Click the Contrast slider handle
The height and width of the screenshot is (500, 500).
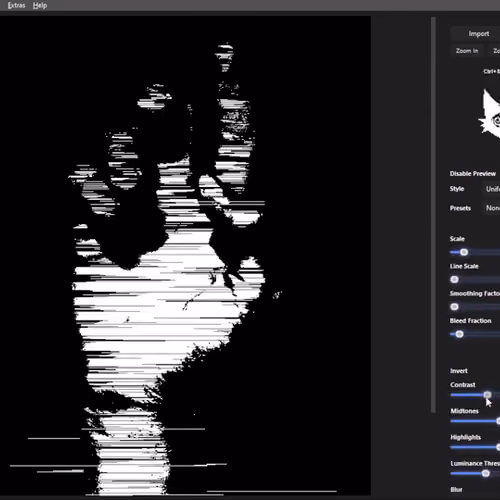click(x=487, y=395)
